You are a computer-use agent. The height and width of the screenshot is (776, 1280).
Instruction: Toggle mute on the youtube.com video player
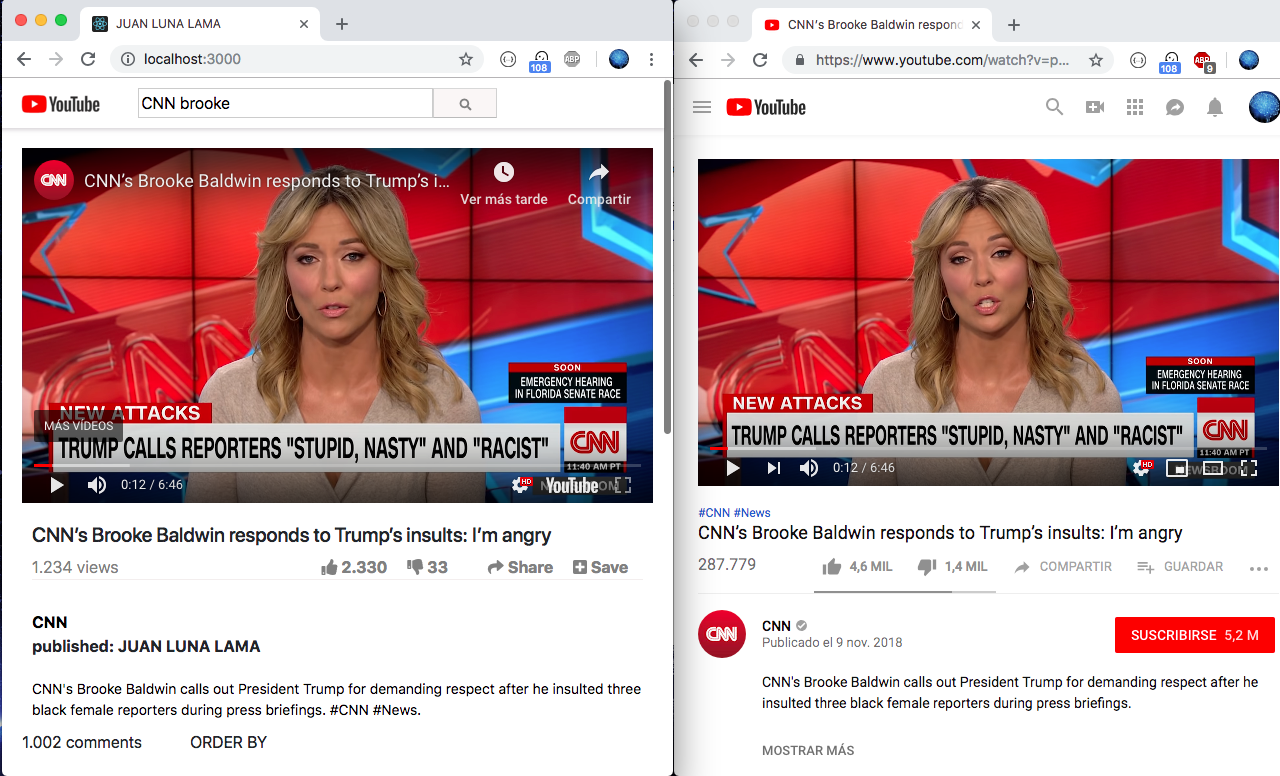coord(809,468)
